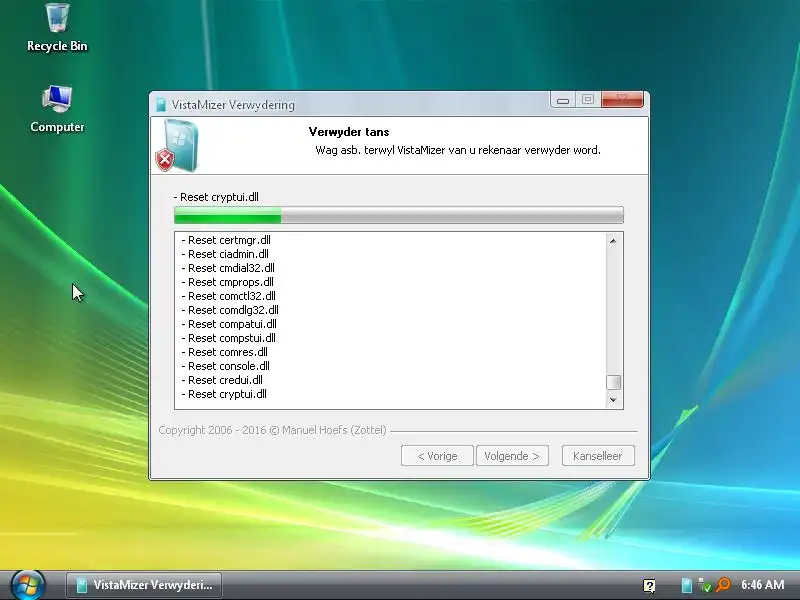
Task: Open the Recycle Bin desktop icon
Action: click(57, 27)
